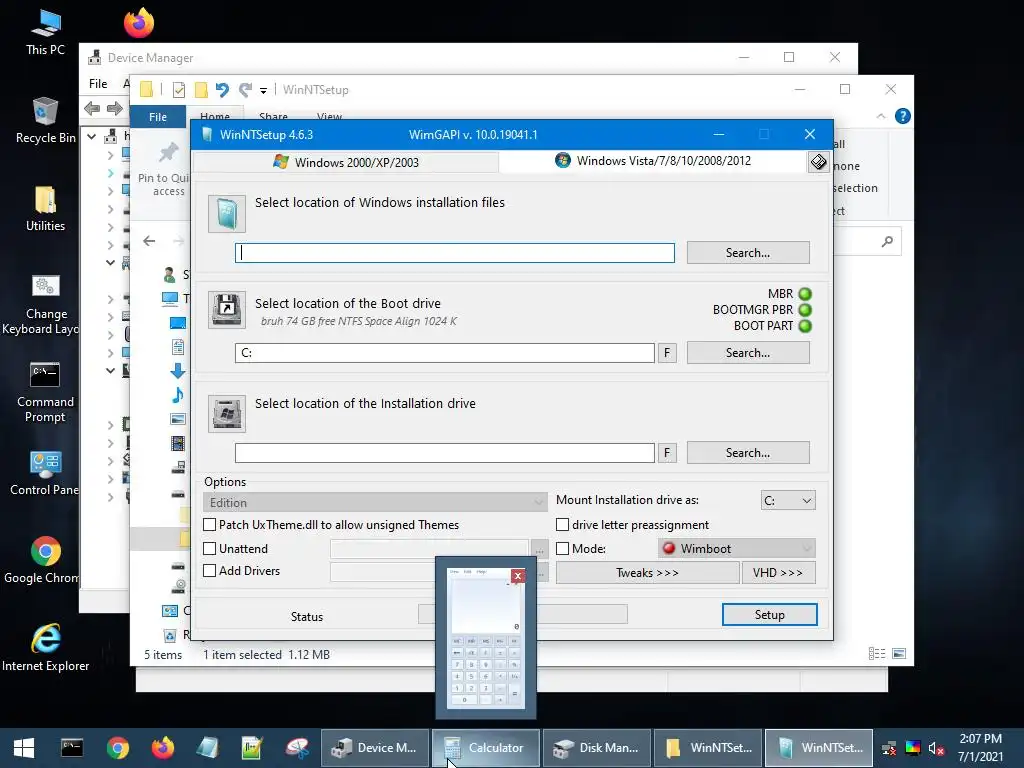Click installation files path input field
This screenshot has height=768, width=1024.
[x=455, y=253]
